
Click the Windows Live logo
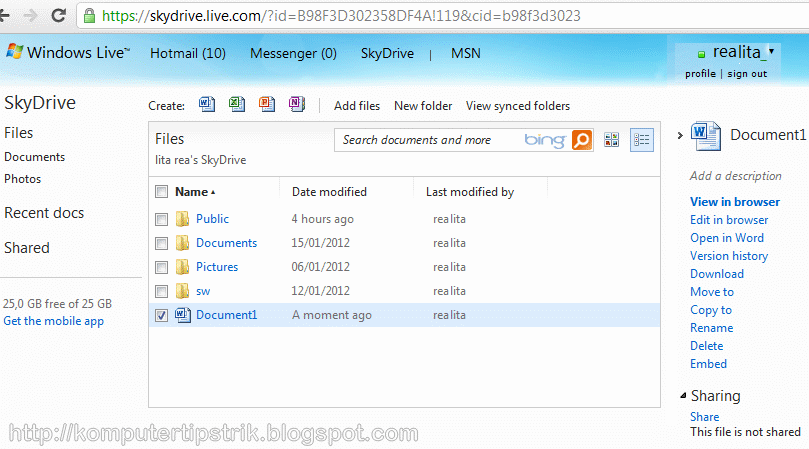pos(68,53)
